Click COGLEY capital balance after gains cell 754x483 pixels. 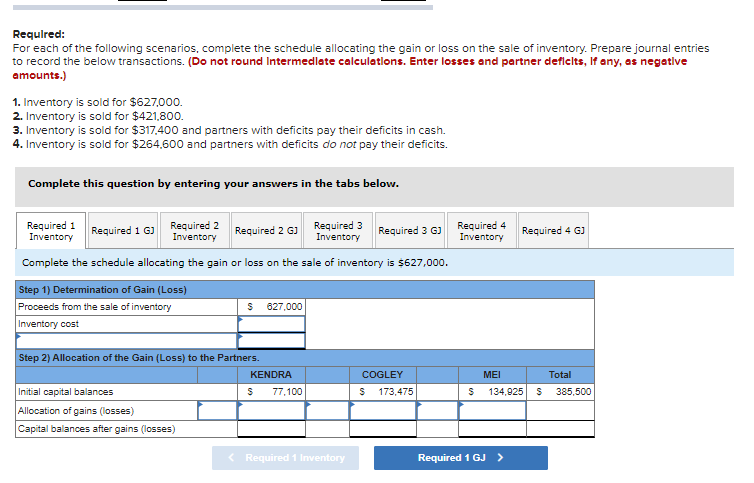383,429
